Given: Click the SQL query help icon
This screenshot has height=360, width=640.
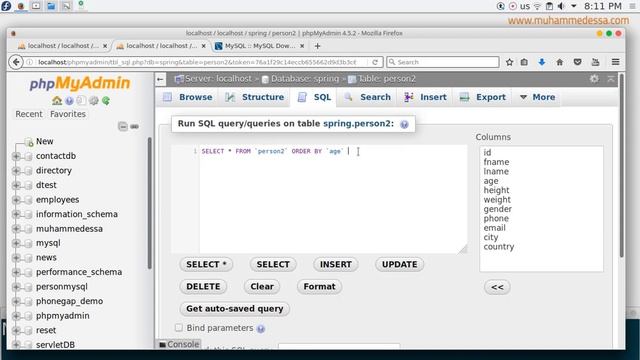Looking at the screenshot, I should (x=404, y=124).
